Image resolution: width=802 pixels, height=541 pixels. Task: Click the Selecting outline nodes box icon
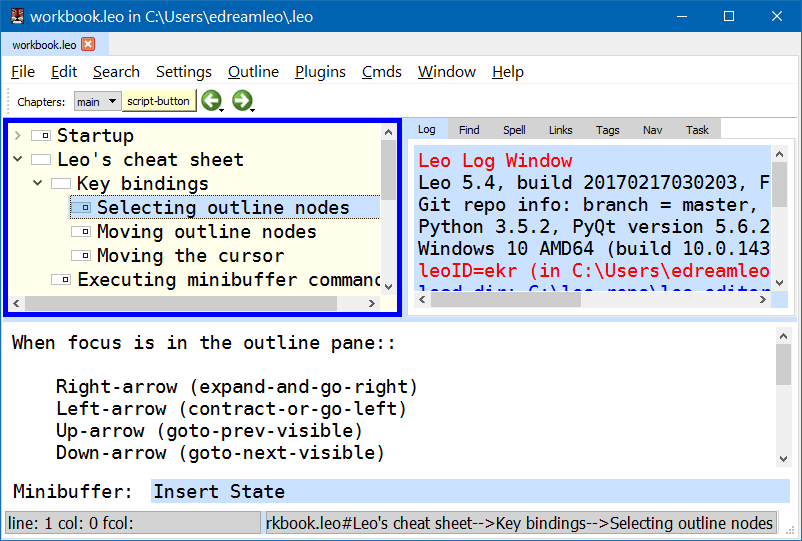click(x=81, y=208)
